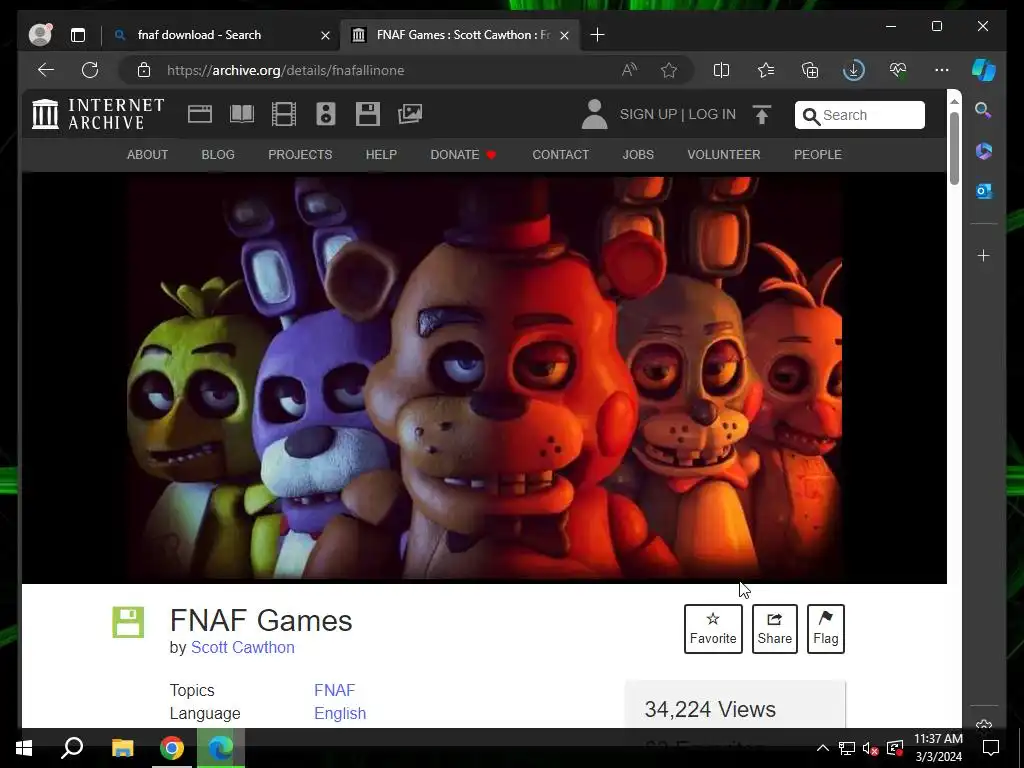Open Edge Settings and more menu
Image resolution: width=1024 pixels, height=768 pixels.
(942, 70)
